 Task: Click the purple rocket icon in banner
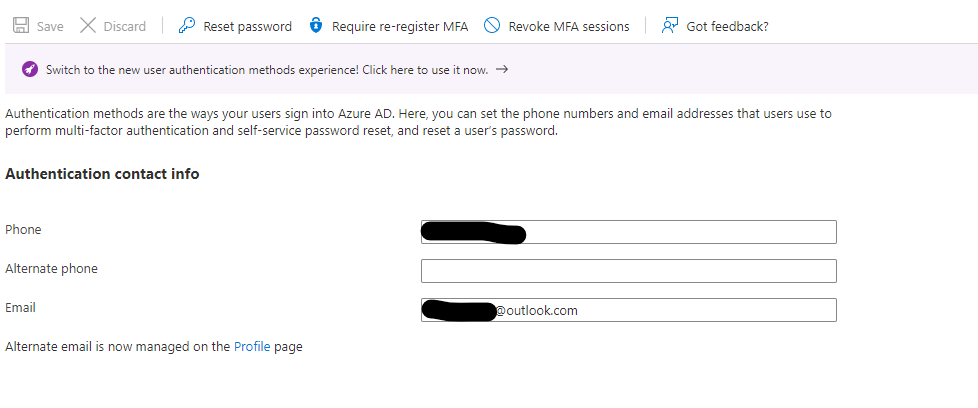(x=30, y=69)
